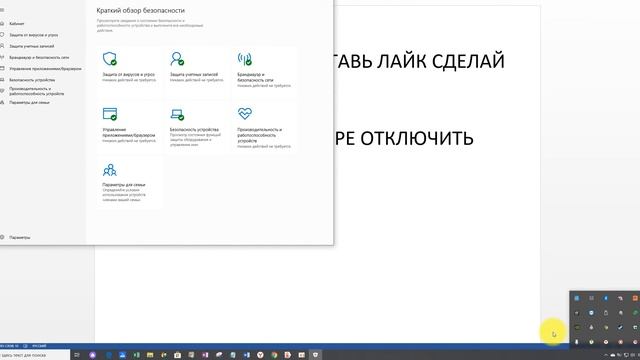The image size is (640, 360).
Task: Click the green NVIDIA icon in tray overflow
Action: 577,327
